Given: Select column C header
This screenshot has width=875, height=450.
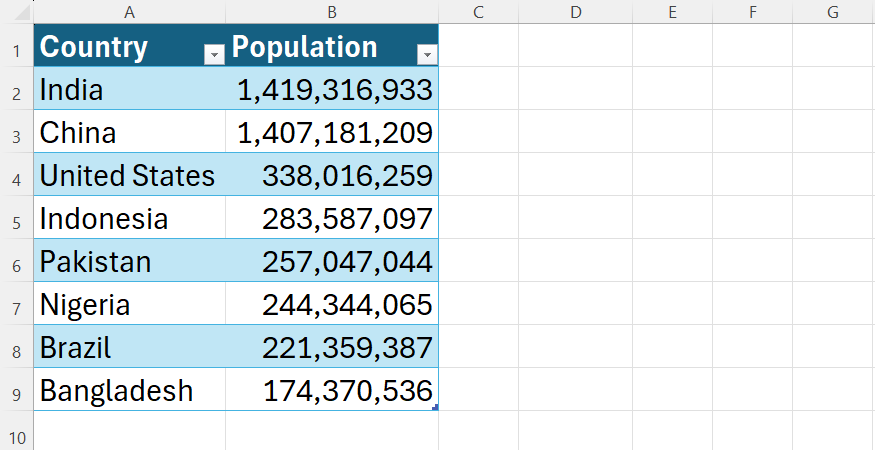Looking at the screenshot, I should coord(478,12).
